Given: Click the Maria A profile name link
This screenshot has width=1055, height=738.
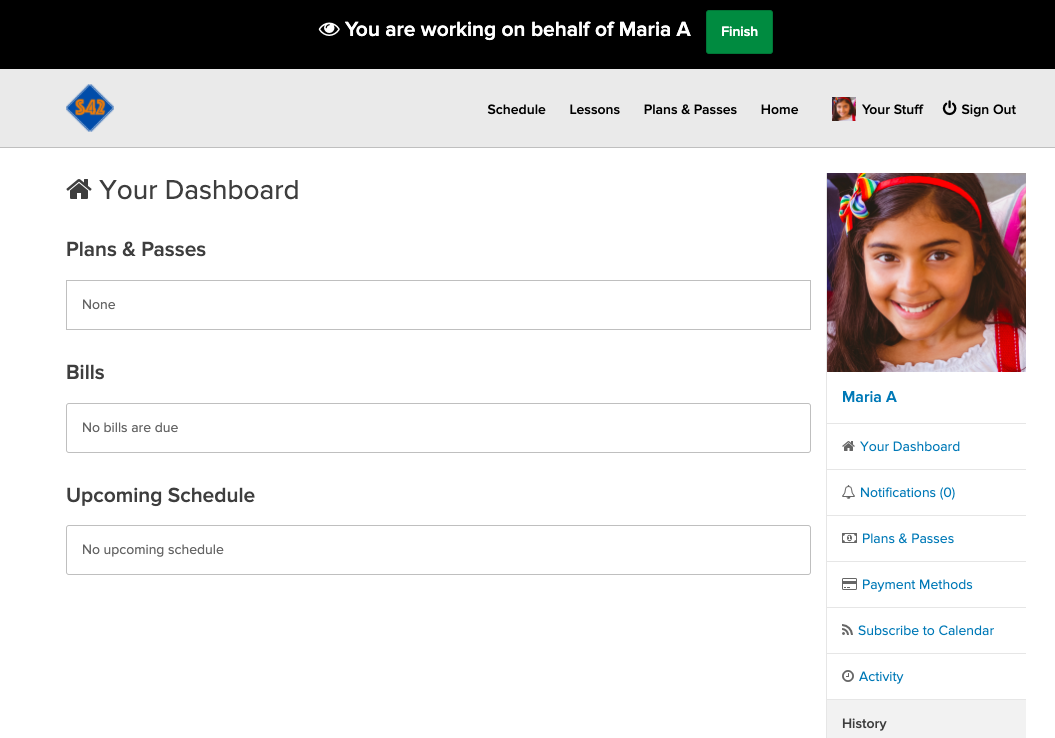Looking at the screenshot, I should click(869, 397).
